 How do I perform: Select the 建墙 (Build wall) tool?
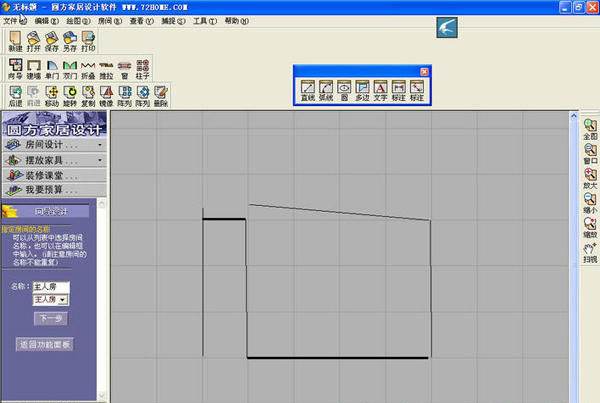coord(33,69)
